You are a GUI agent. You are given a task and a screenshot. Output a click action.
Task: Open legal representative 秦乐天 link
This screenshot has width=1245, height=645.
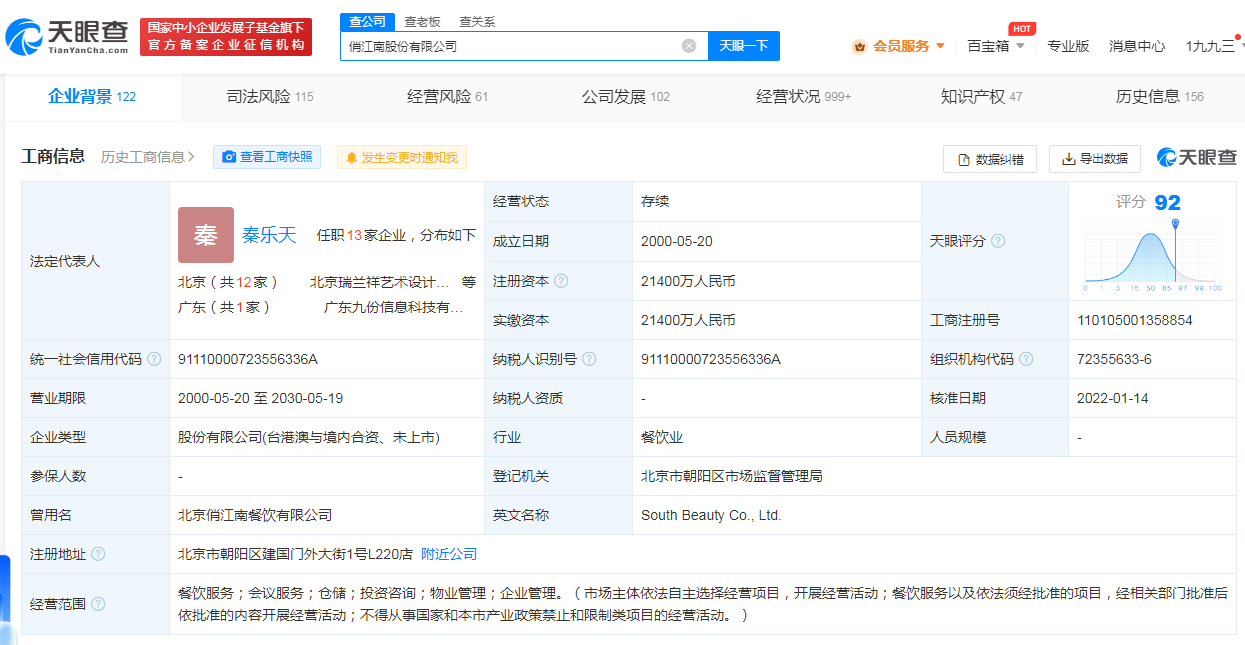tap(269, 235)
